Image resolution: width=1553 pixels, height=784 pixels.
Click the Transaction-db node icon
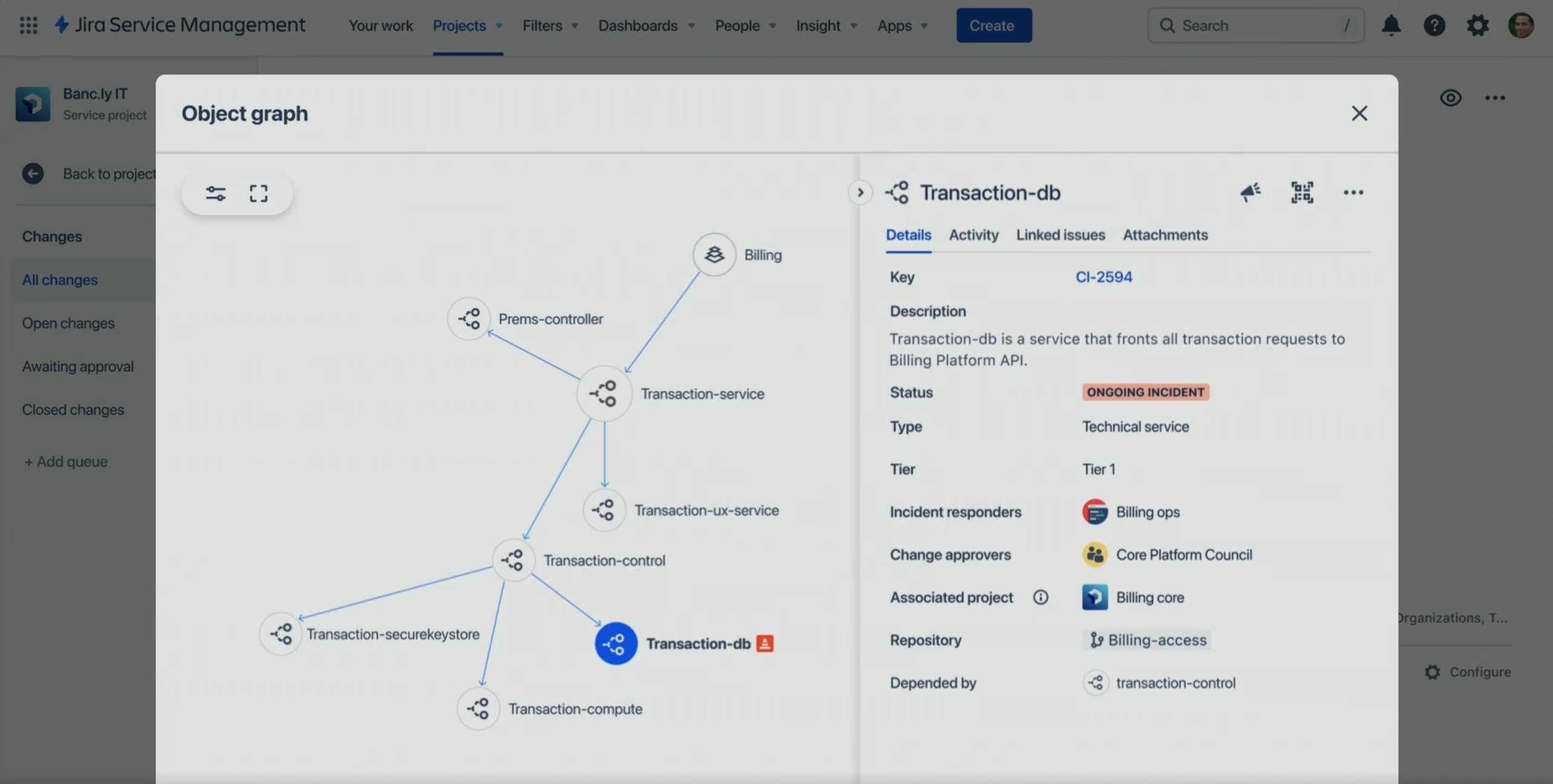[x=615, y=643]
